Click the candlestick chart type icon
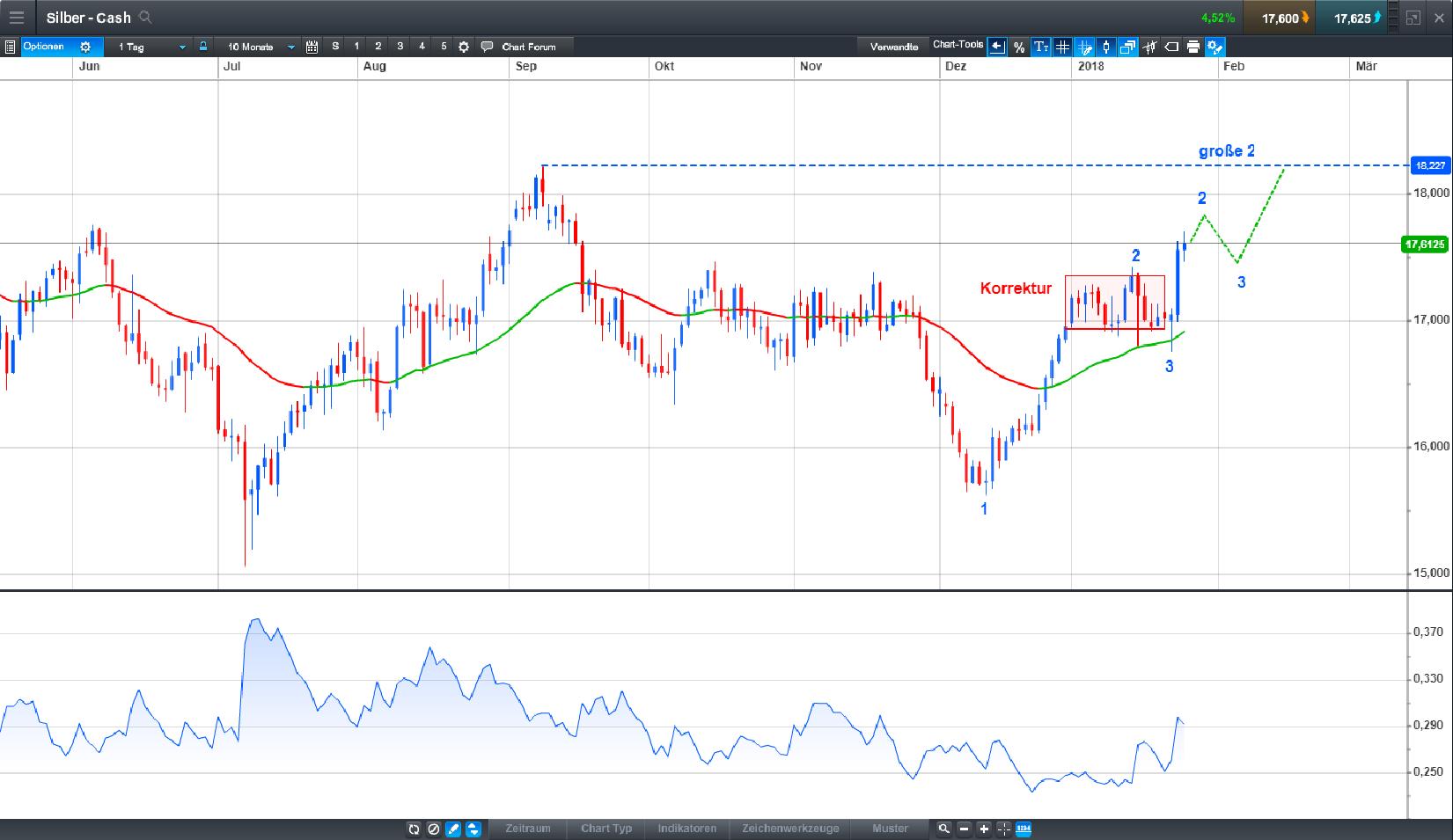1453x840 pixels. (x=1105, y=47)
